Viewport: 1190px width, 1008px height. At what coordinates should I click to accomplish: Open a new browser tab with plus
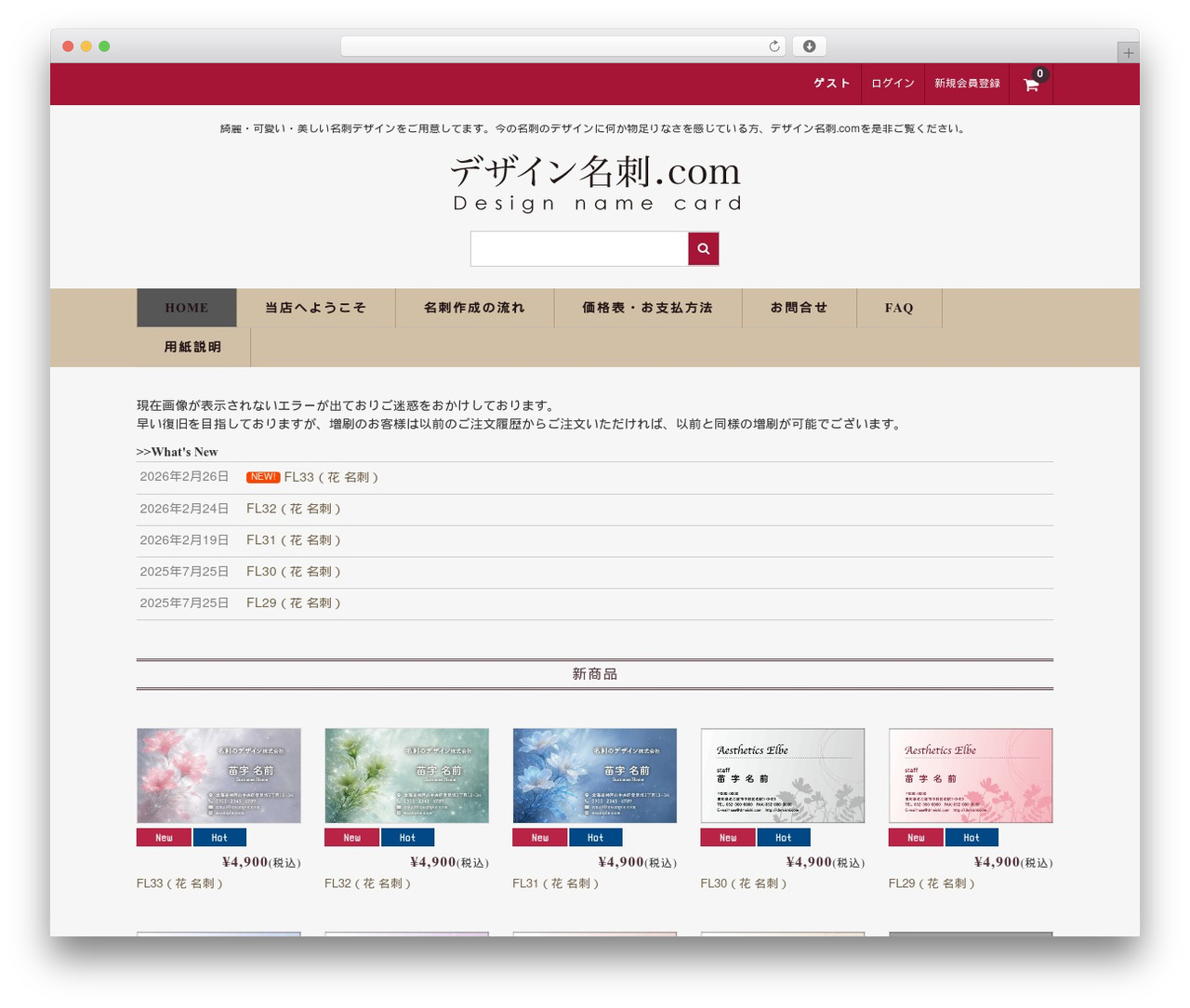pyautogui.click(x=1128, y=53)
